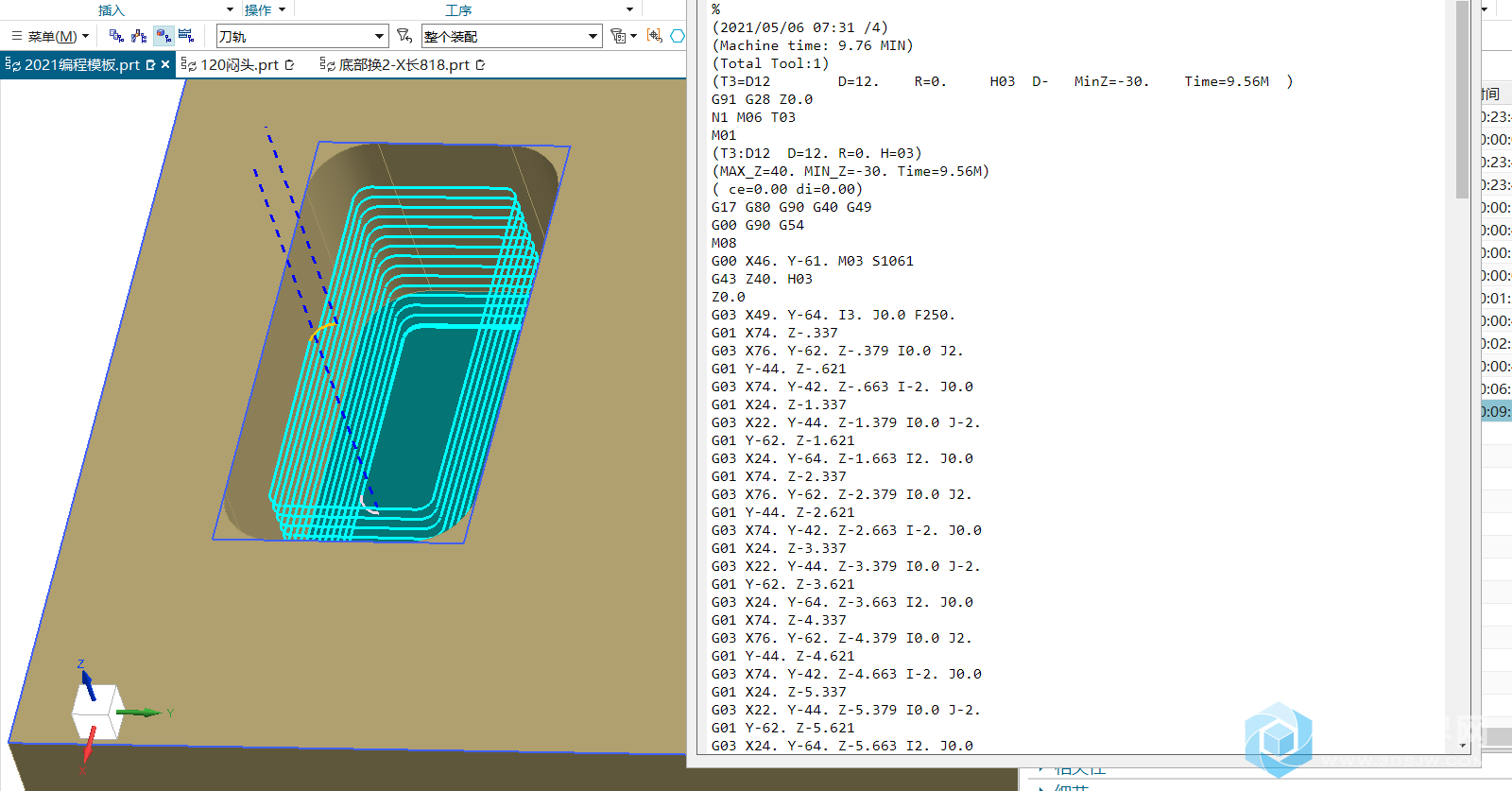Image resolution: width=1512 pixels, height=791 pixels.
Task: Switch to program order view icon
Action: pyautogui.click(x=116, y=36)
